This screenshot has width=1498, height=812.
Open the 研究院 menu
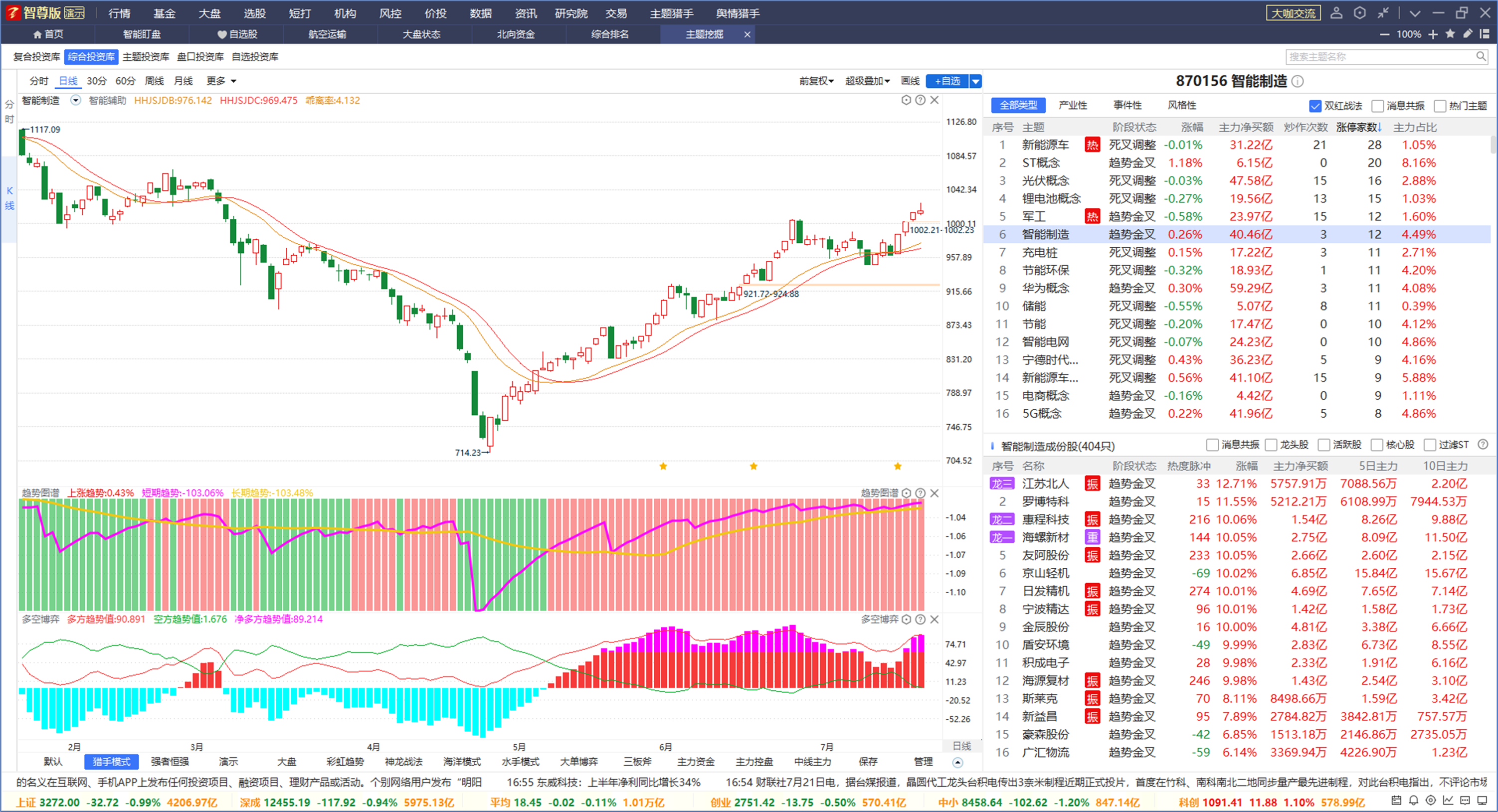coord(571,13)
